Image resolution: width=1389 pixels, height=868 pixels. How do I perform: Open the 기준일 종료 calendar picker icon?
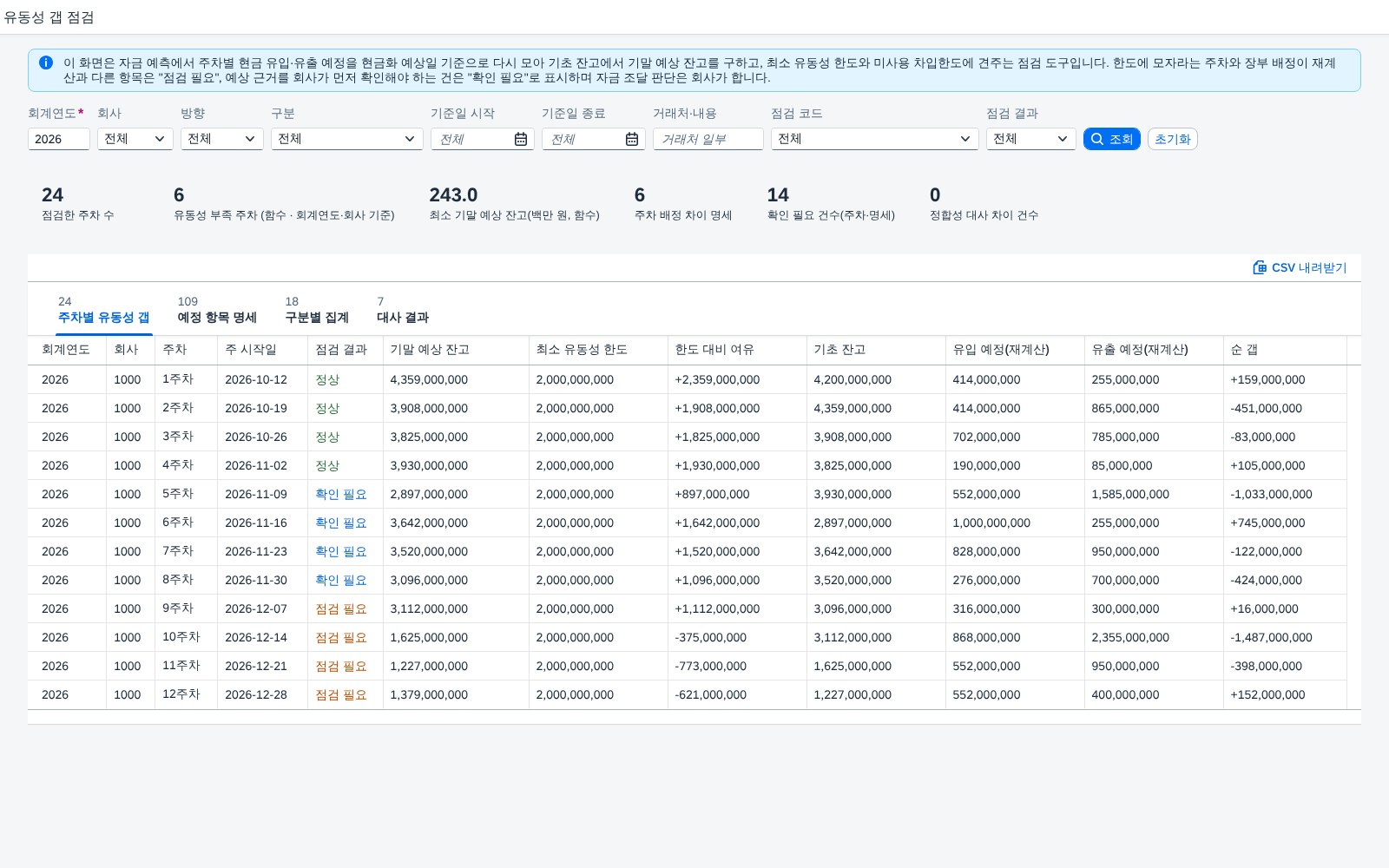point(632,139)
